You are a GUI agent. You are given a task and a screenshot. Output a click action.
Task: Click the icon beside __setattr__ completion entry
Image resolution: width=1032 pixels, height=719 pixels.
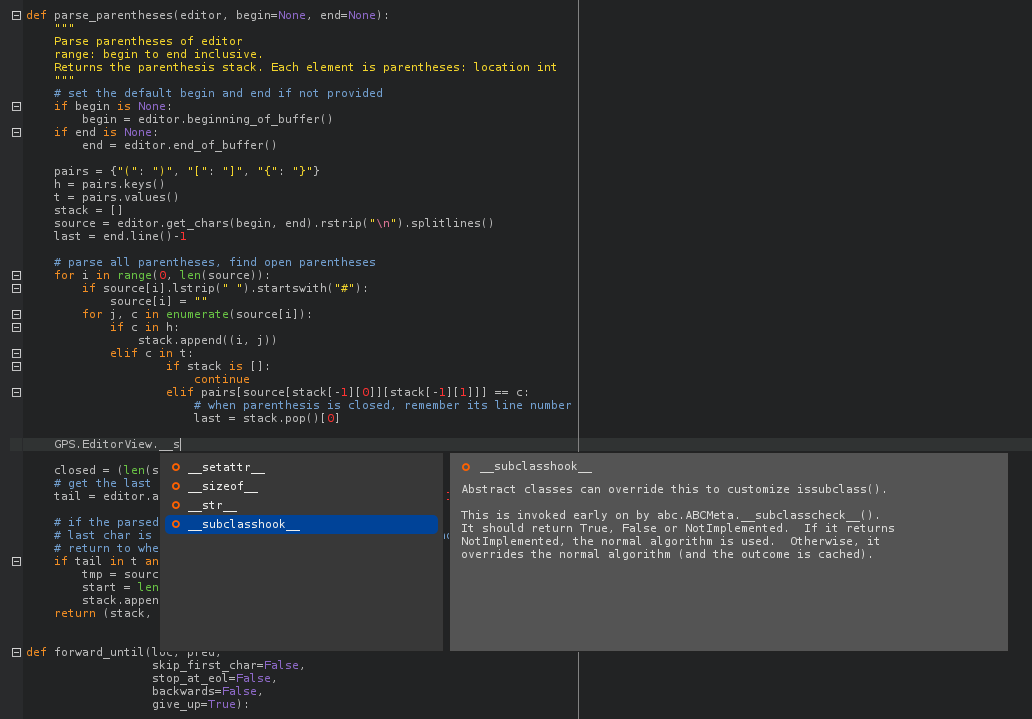tap(176, 467)
